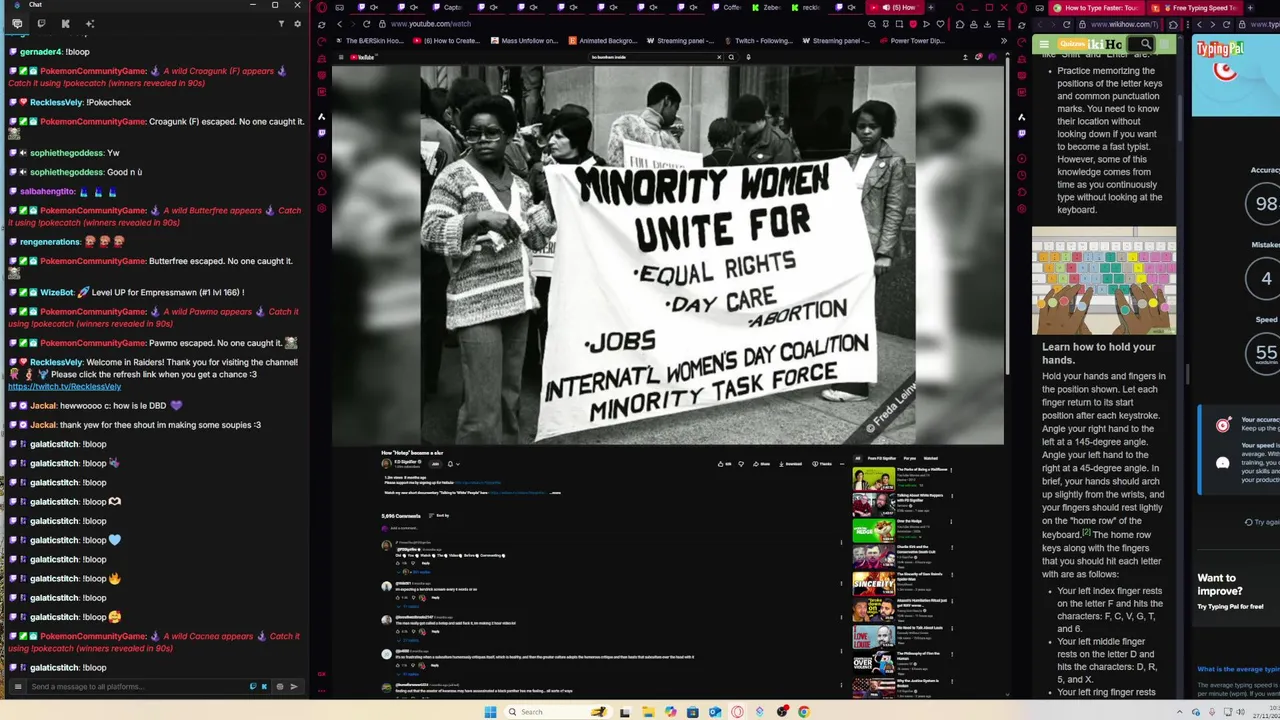Click the send message arrow in Chat
Screen dimensions: 1280x720
[x=293, y=687]
